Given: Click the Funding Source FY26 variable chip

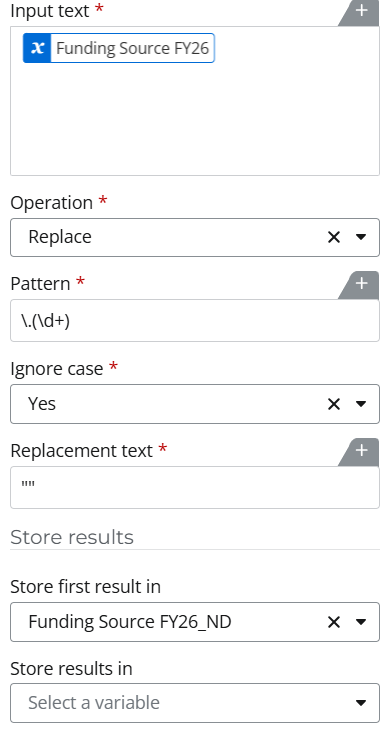Looking at the screenshot, I should coord(119,48).
